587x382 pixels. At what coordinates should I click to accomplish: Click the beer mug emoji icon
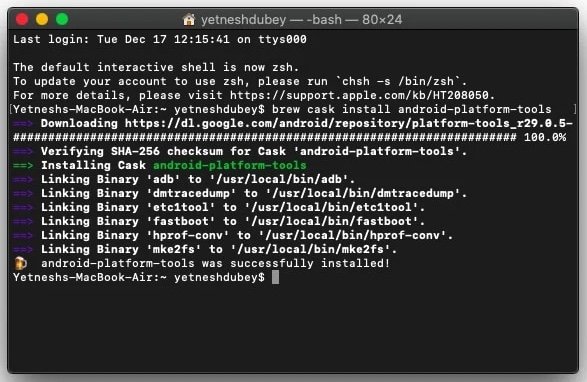tap(20, 263)
